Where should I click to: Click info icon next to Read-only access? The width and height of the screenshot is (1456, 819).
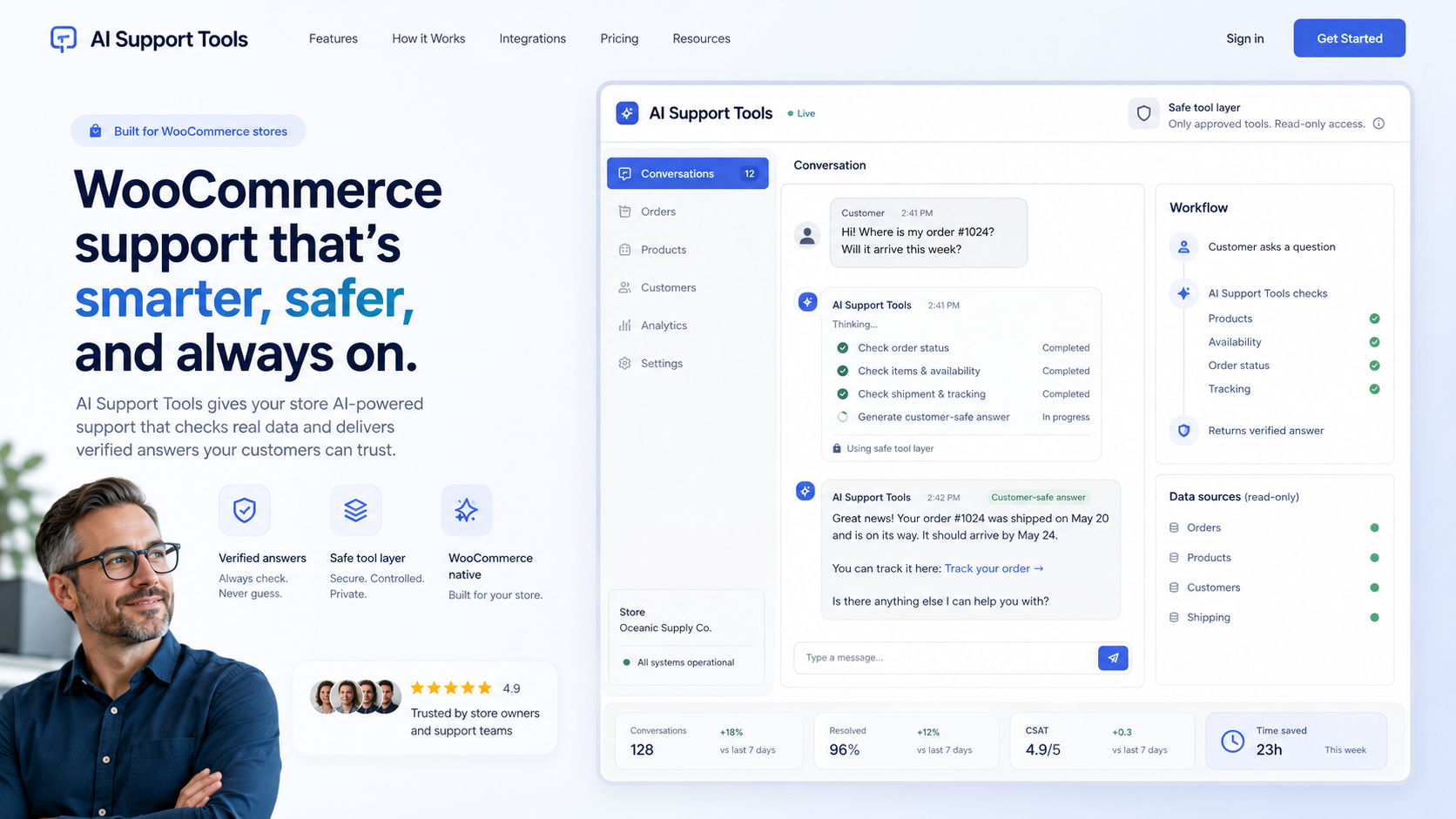[1378, 124]
